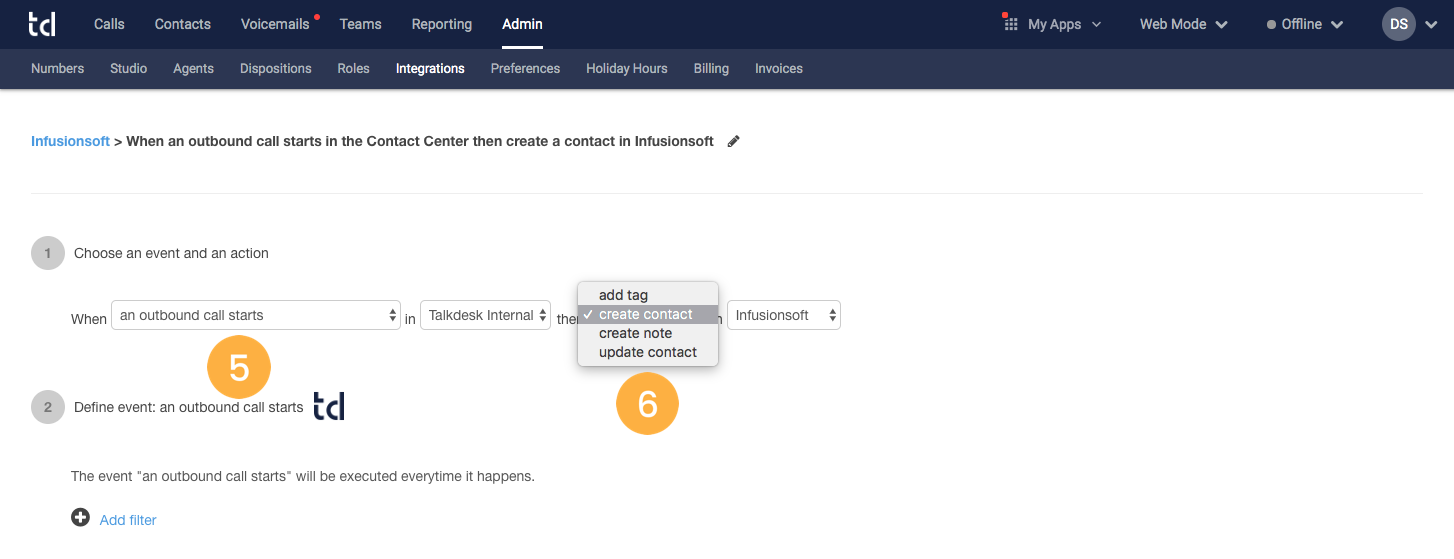Click the Talkdesk logo beside Define event
Image resolution: width=1454 pixels, height=559 pixels.
(x=329, y=406)
